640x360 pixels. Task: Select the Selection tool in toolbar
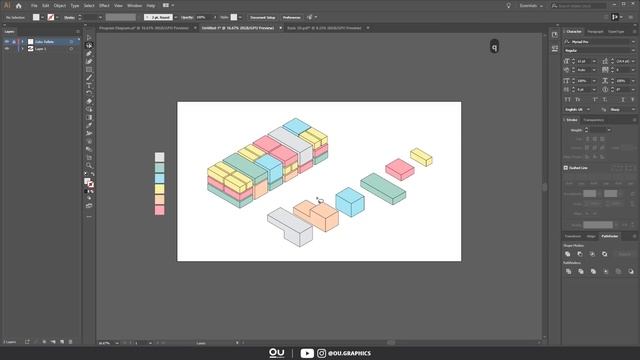89,38
